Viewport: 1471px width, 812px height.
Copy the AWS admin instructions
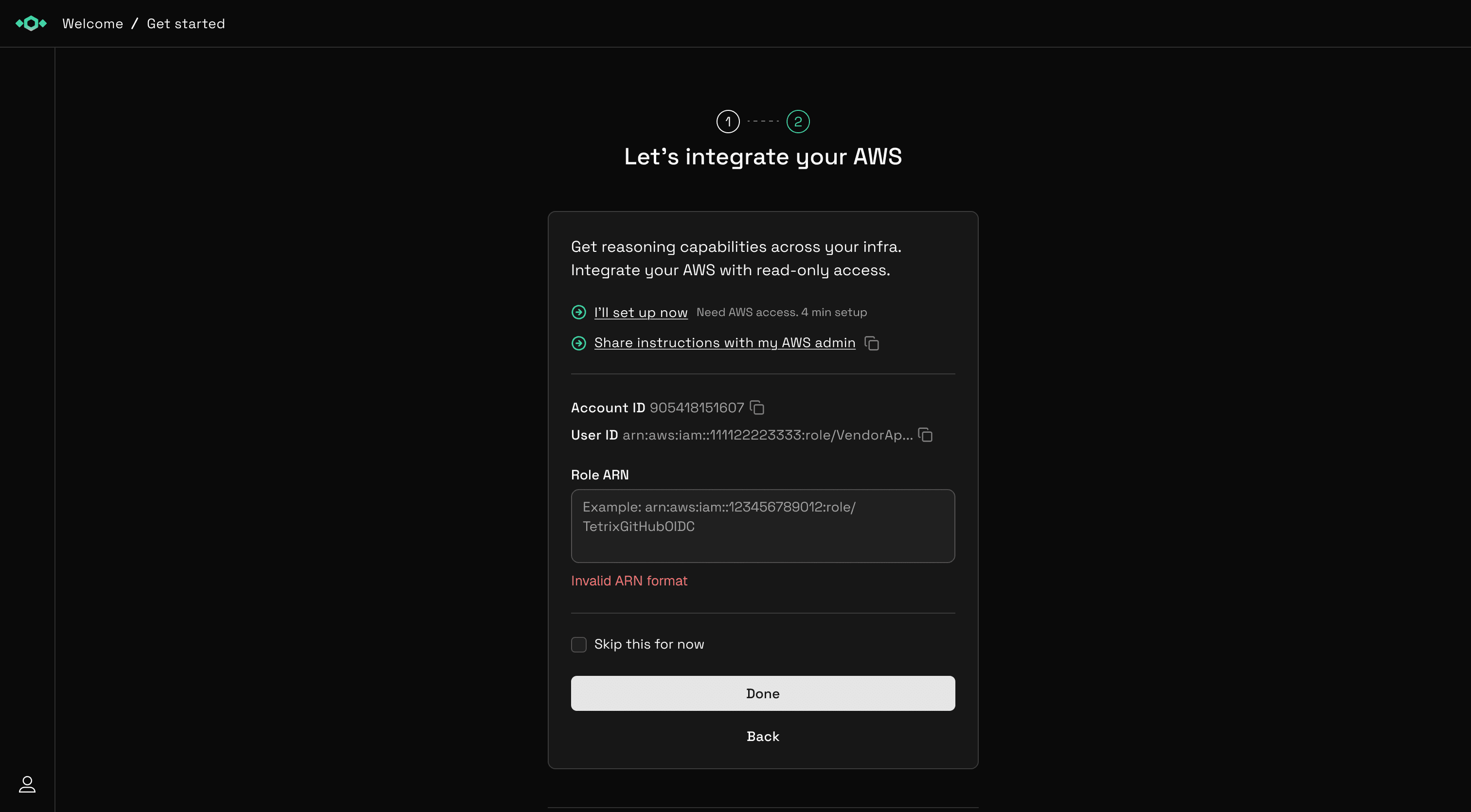[872, 343]
